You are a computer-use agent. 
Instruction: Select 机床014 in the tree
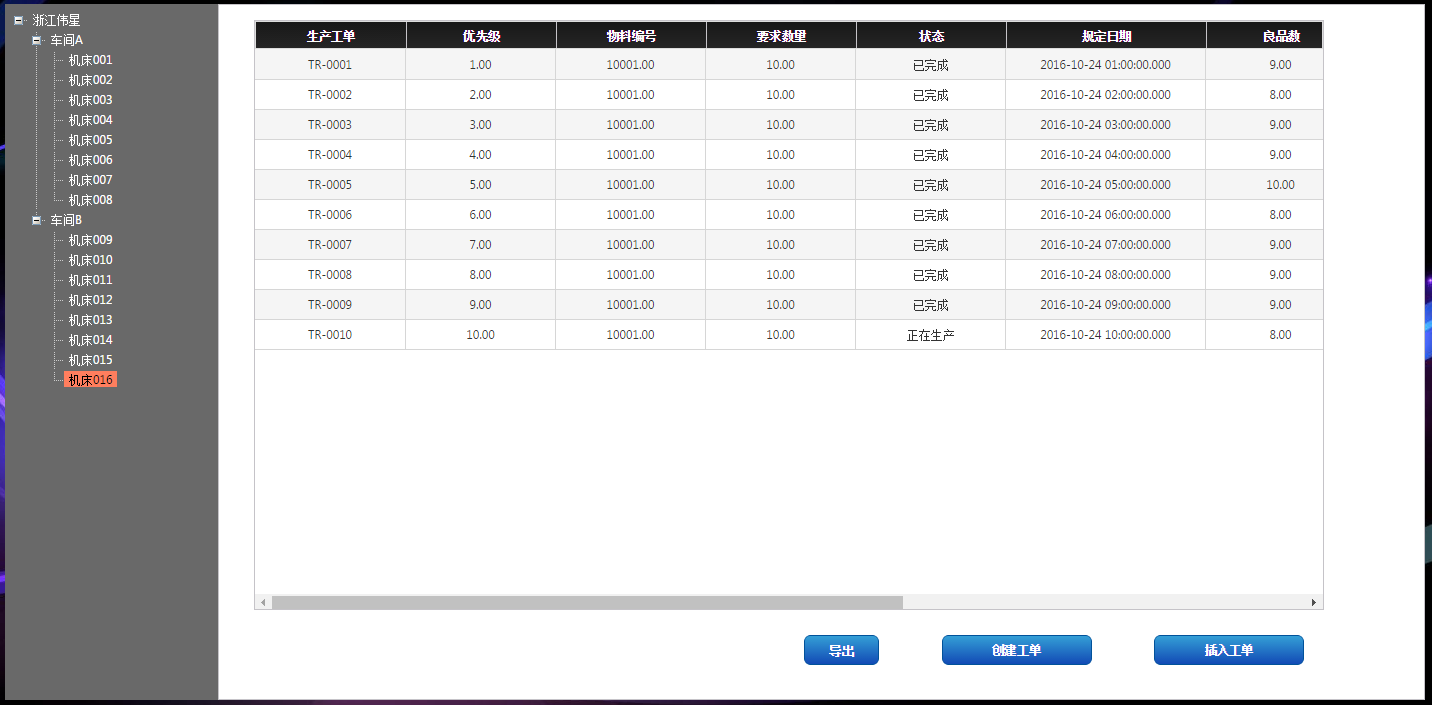[x=90, y=340]
